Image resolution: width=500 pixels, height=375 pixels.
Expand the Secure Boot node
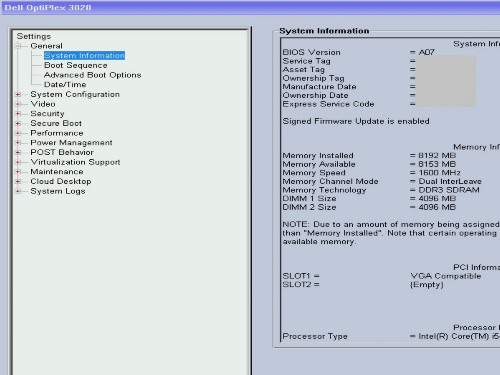(18, 124)
